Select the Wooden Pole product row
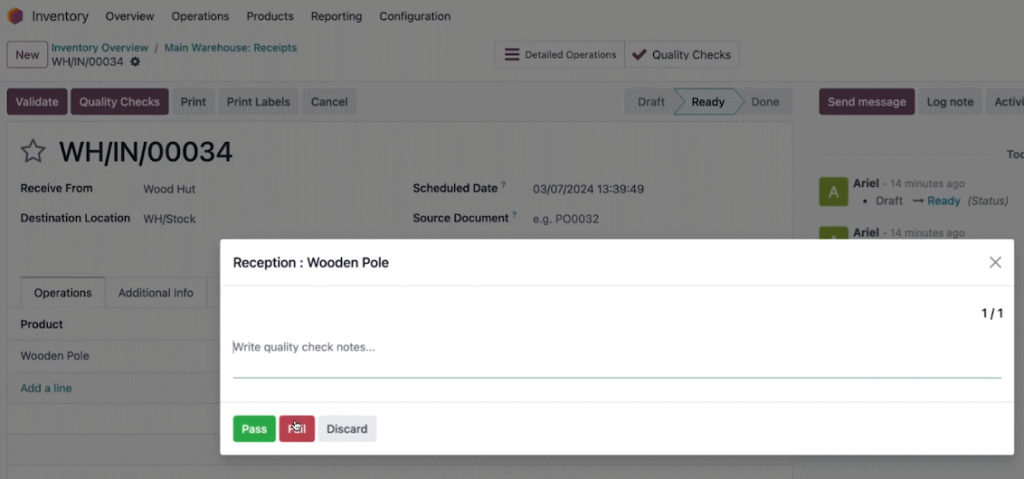Image resolution: width=1024 pixels, height=479 pixels. pos(114,356)
